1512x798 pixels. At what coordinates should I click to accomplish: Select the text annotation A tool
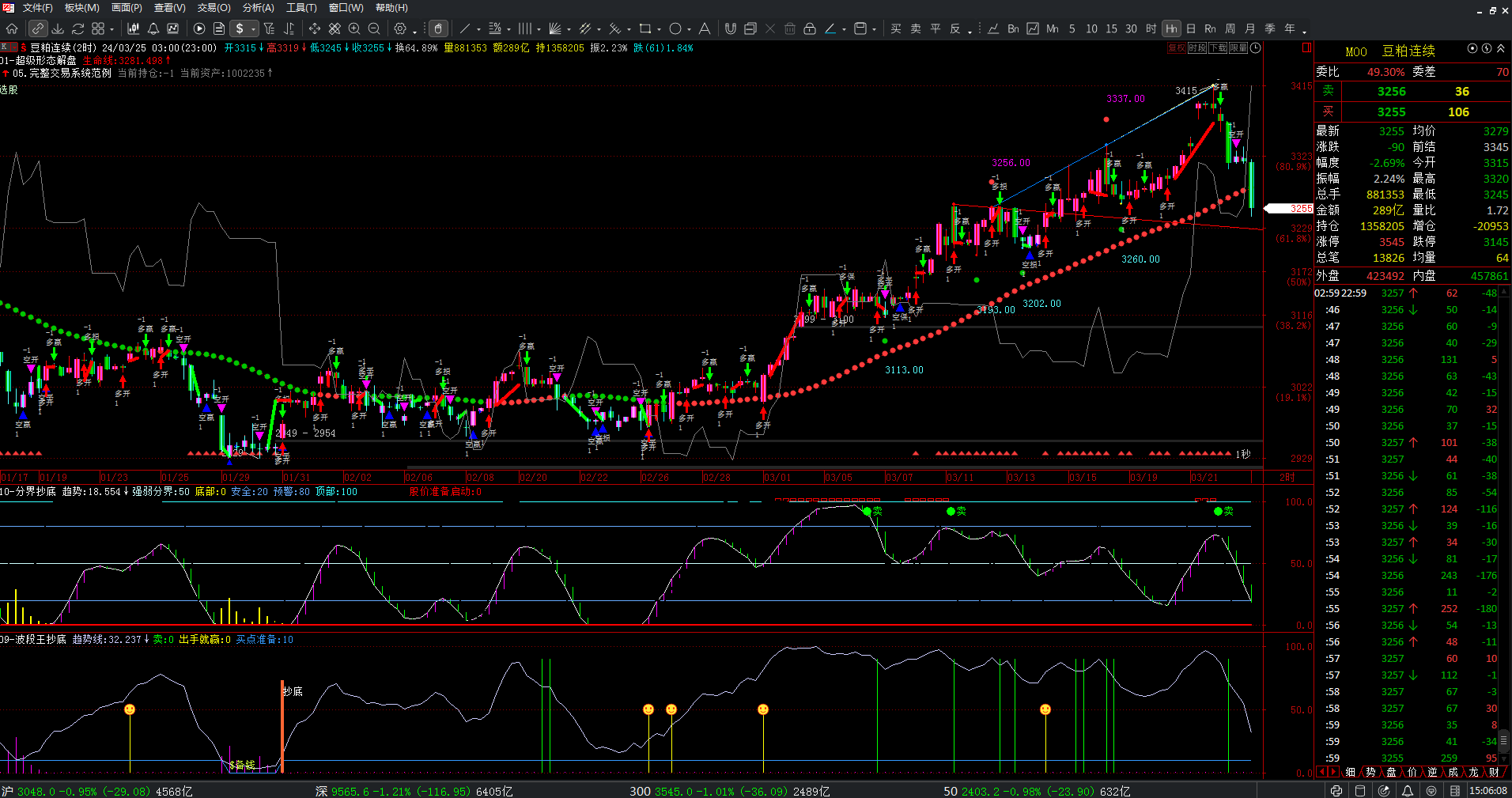(x=704, y=28)
